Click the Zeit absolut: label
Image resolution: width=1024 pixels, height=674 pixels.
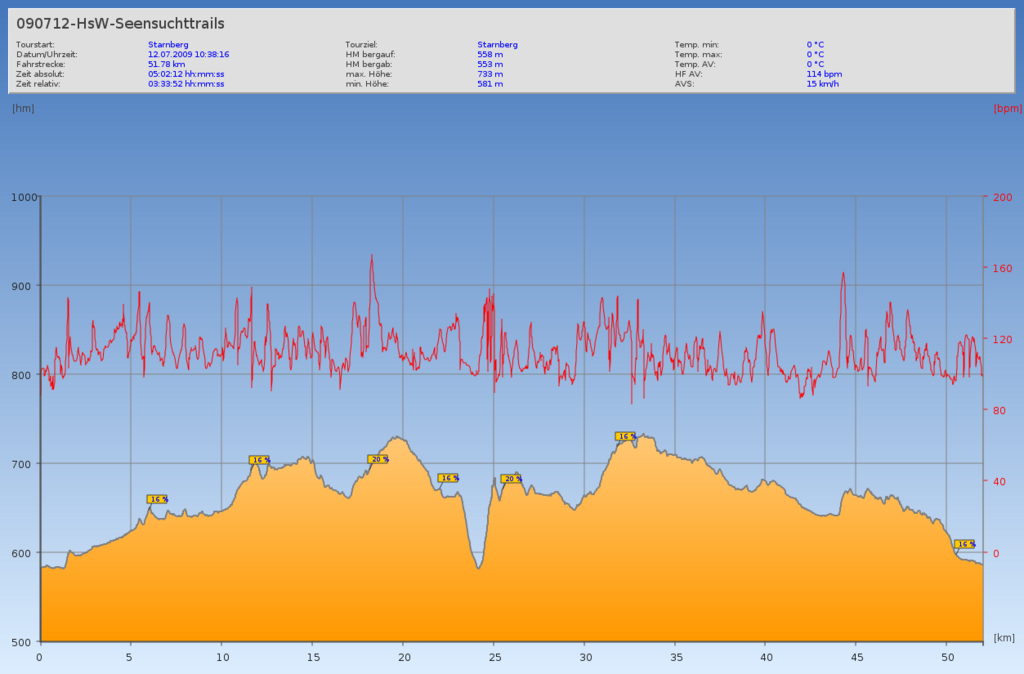(x=40, y=74)
